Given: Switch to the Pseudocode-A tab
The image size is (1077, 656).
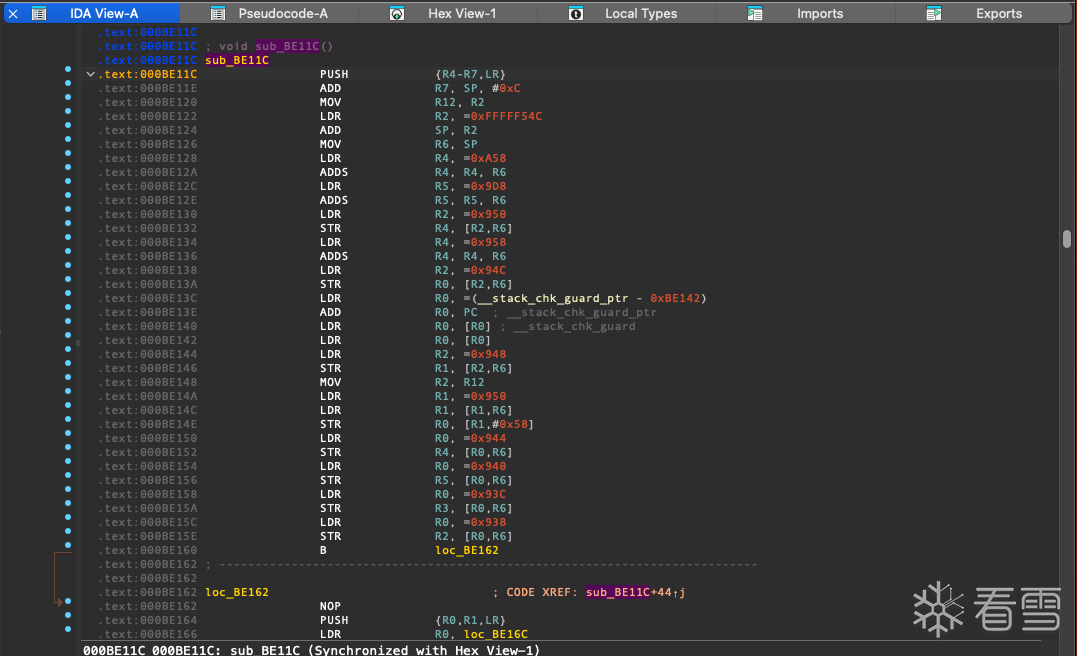Looking at the screenshot, I should [x=282, y=14].
